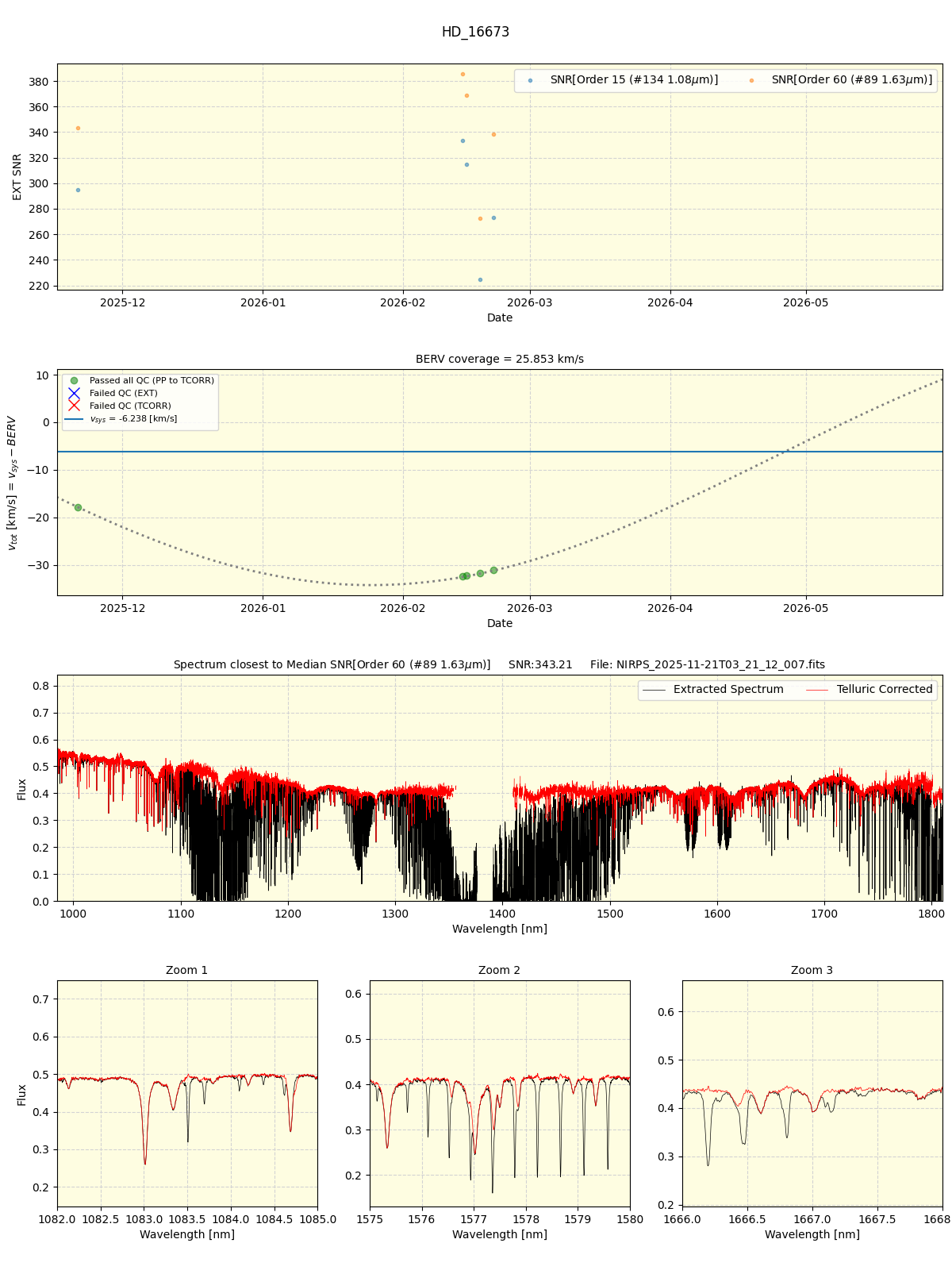Click the '1083.0' tick label in Zoom 1

144,1219
